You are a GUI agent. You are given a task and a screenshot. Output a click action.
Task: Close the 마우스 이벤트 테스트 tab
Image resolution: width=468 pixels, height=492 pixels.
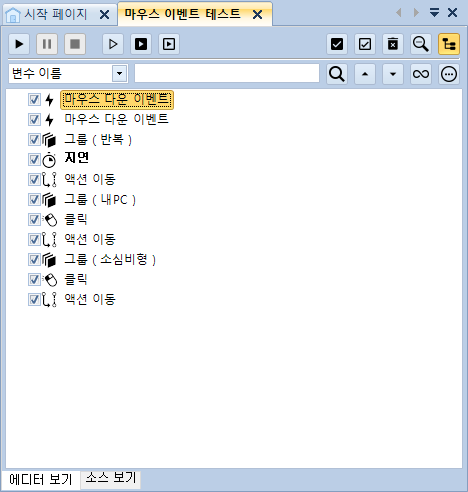coord(257,15)
